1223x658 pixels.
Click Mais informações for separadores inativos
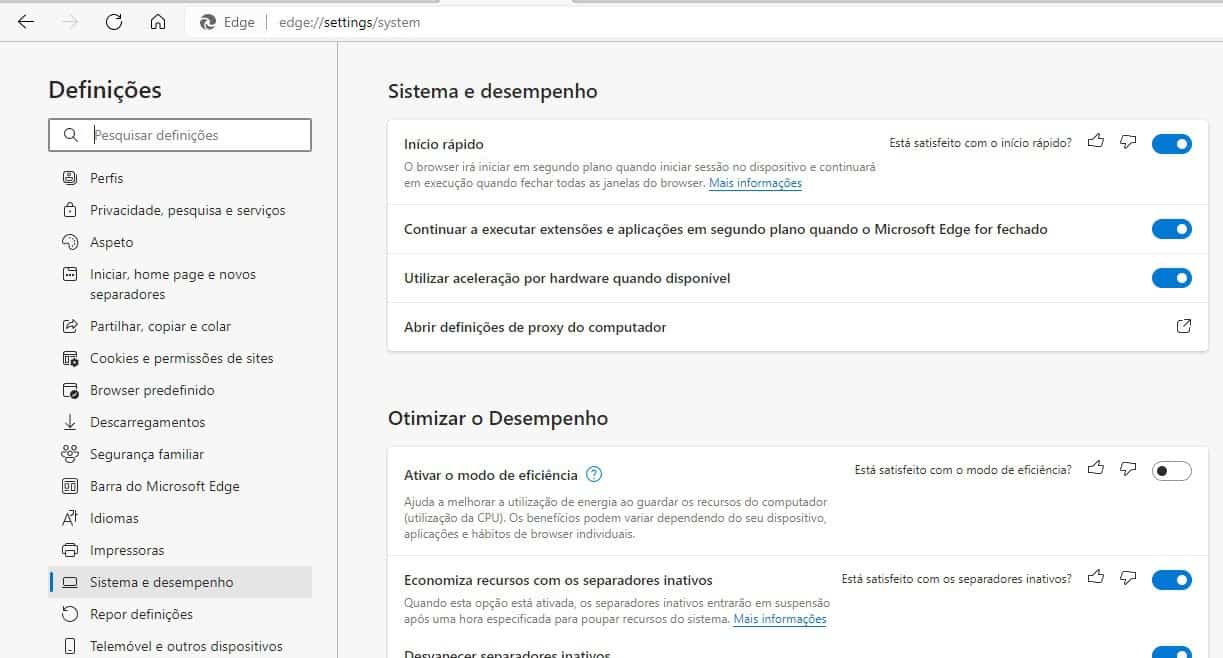point(779,619)
